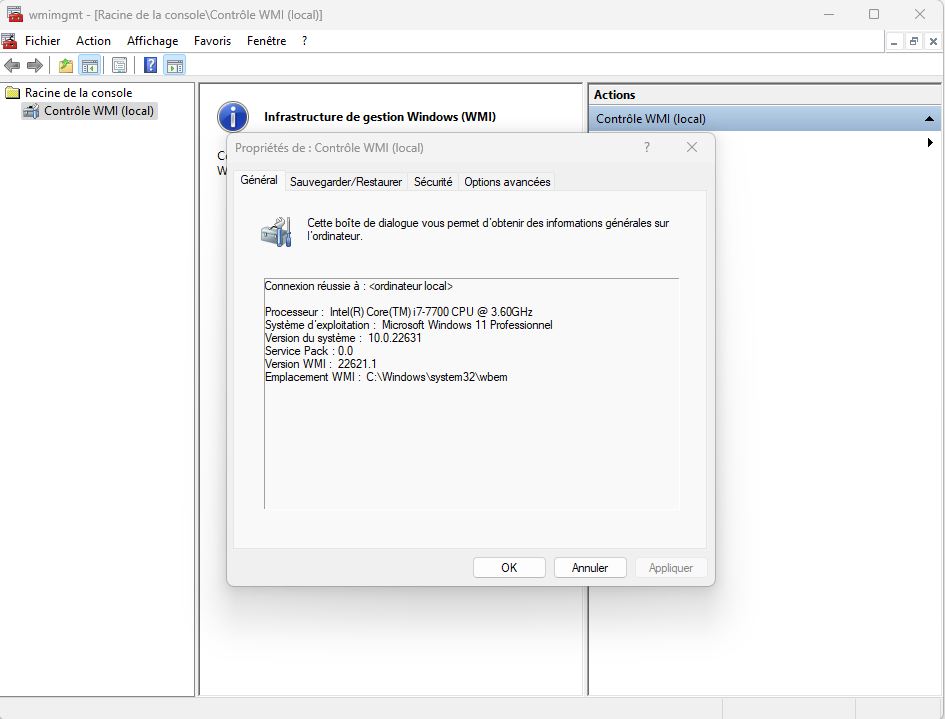This screenshot has width=945, height=719.
Task: Click the Export list toolbar icon
Action: pyautogui.click(x=119, y=65)
